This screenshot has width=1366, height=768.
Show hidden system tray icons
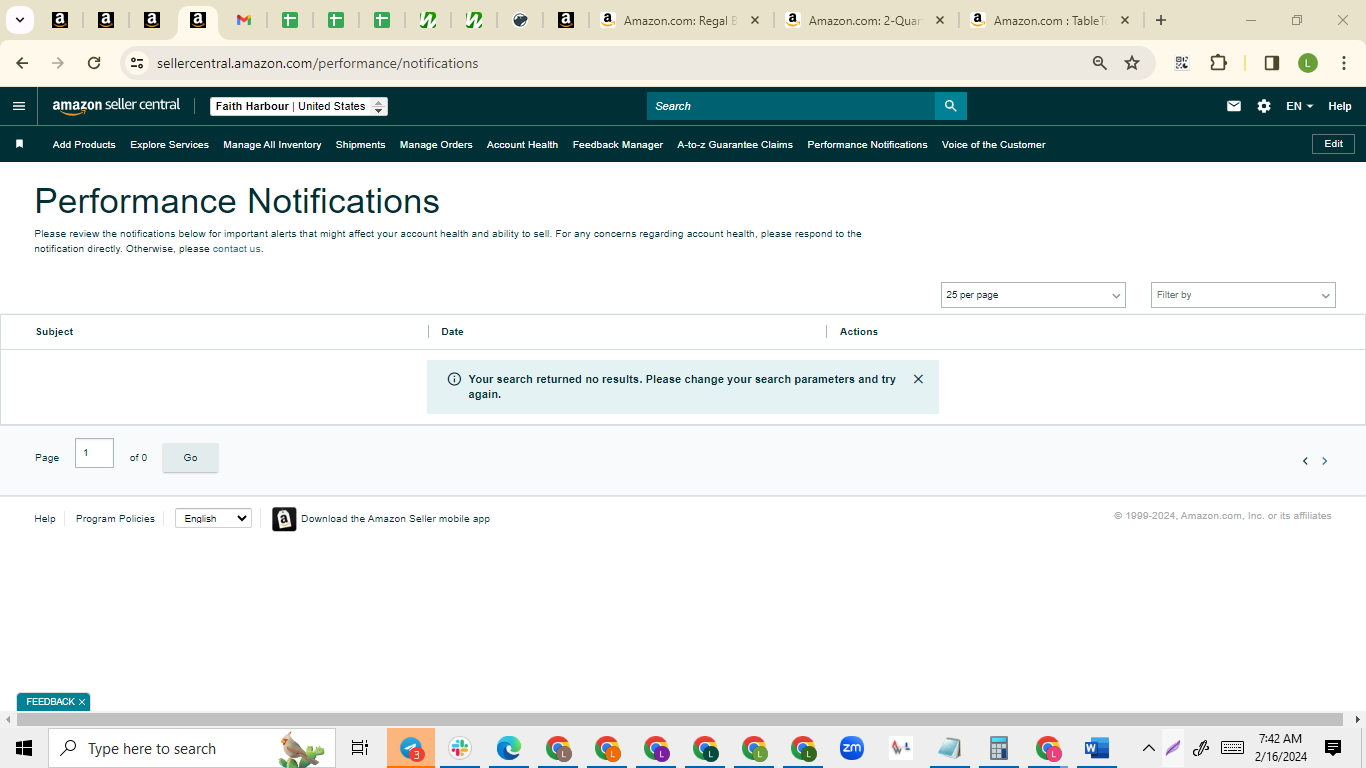(x=1148, y=748)
